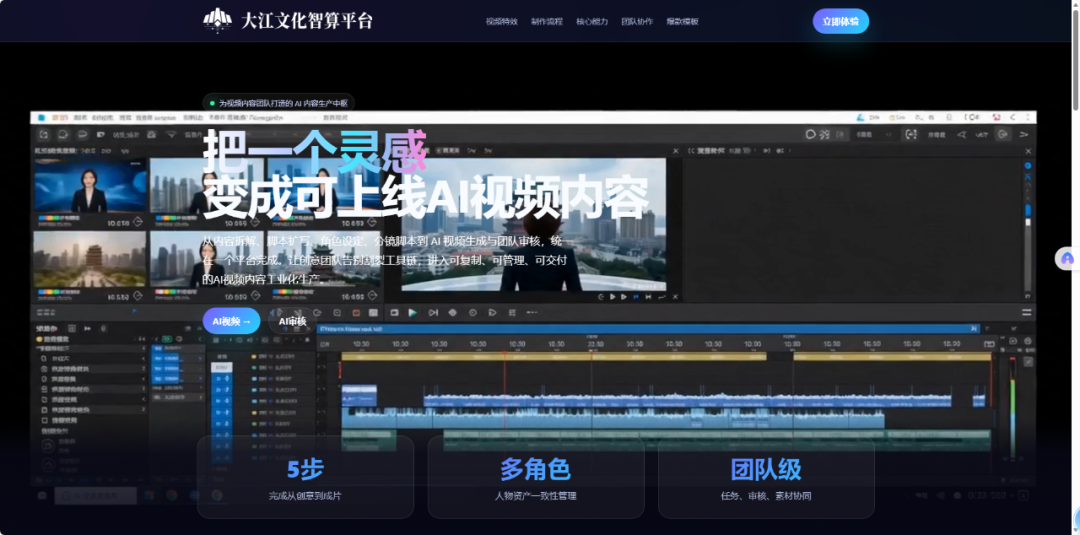Click the 完成从创意到成片 caption
Screen dimensions: 1080x535
pos(305,496)
